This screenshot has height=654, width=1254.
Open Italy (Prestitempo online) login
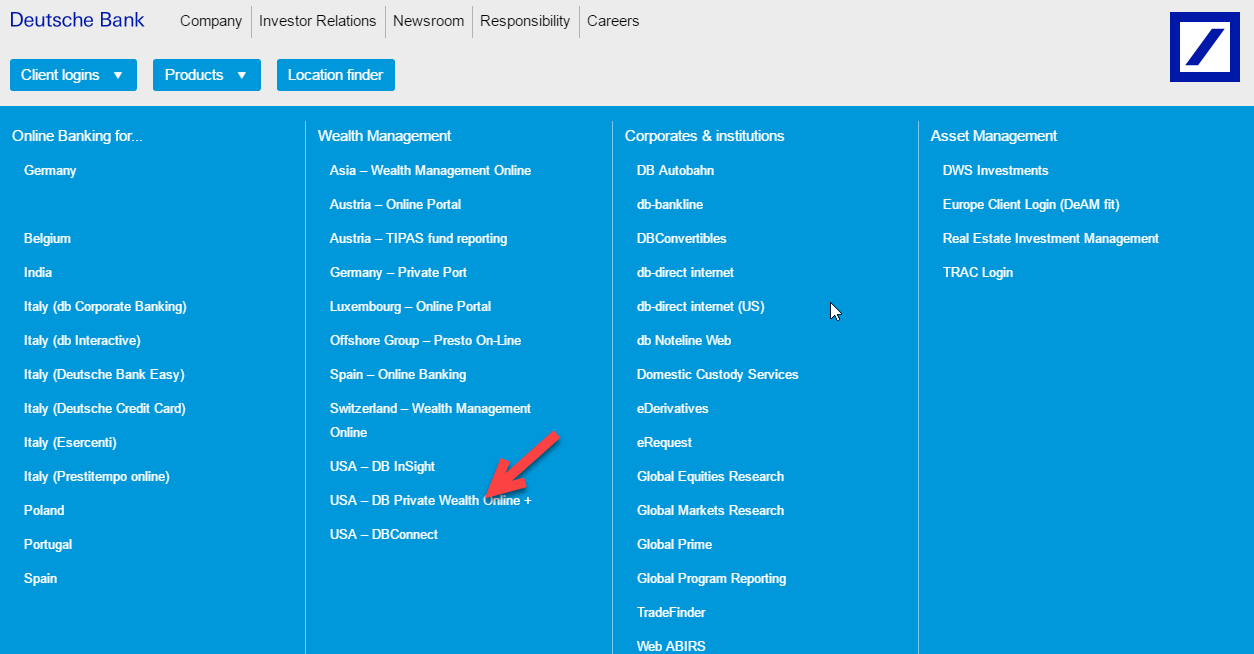pos(97,476)
